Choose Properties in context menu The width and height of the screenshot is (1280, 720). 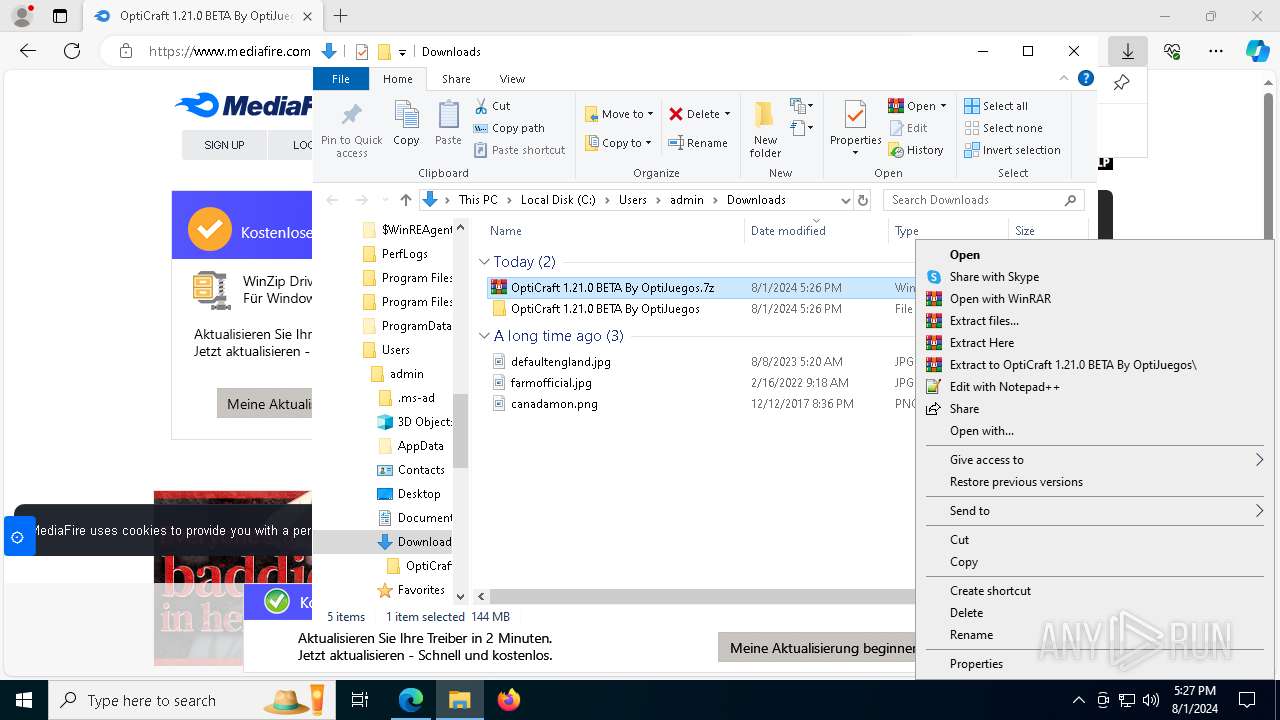click(1095, 664)
